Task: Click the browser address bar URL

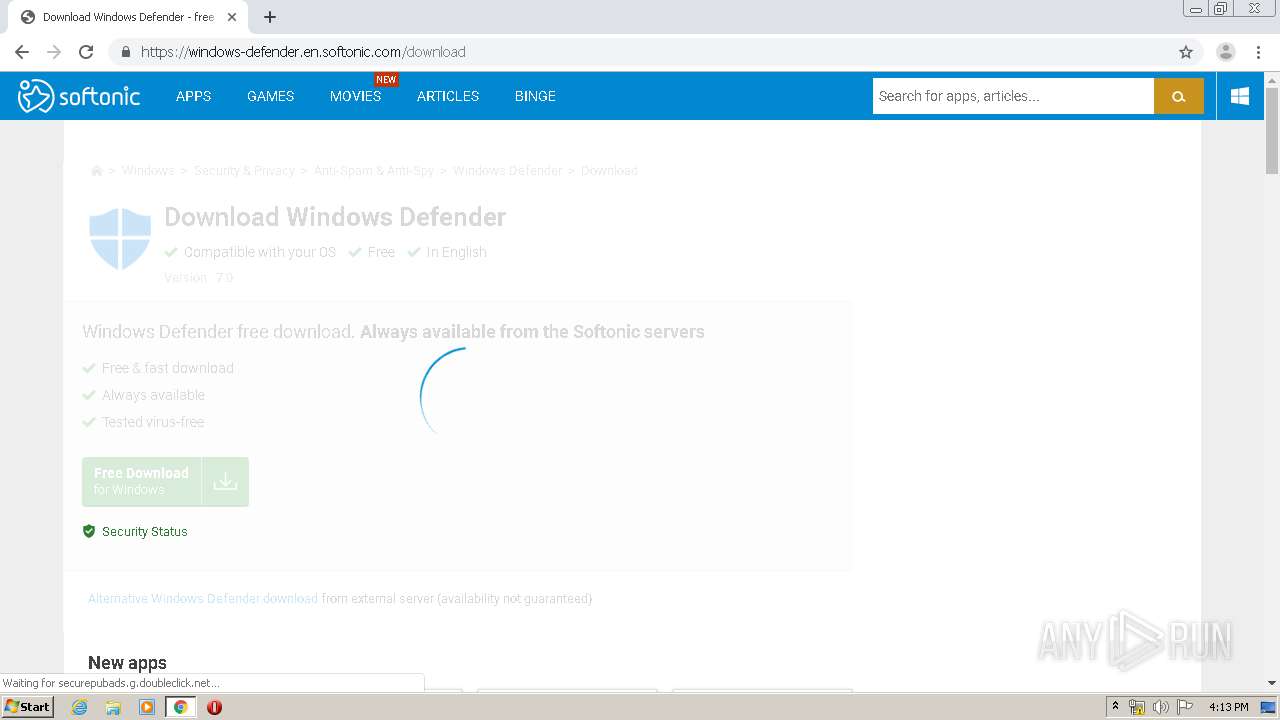Action: (303, 52)
